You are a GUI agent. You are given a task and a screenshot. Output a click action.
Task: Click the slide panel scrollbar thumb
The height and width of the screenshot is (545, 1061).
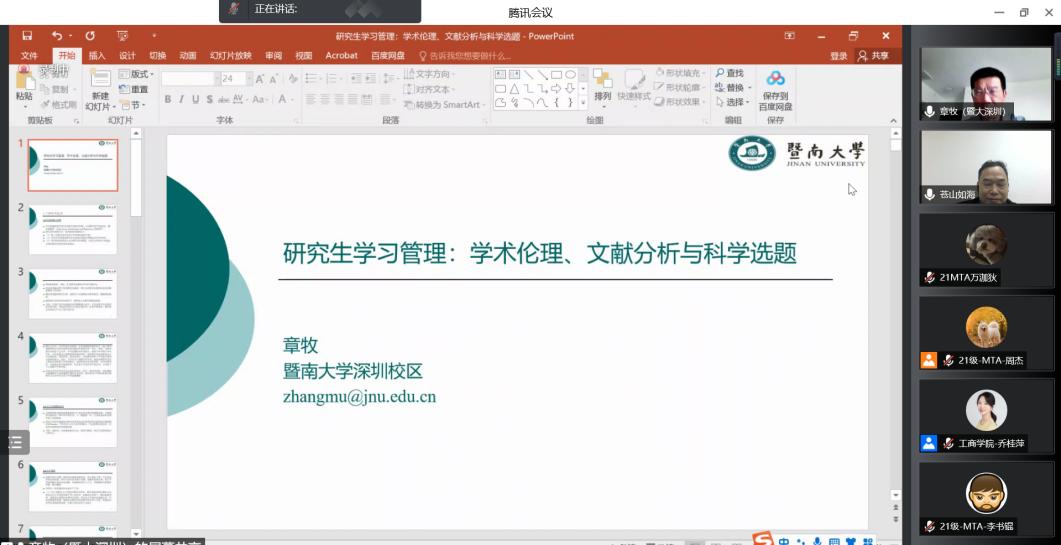tap(136, 179)
